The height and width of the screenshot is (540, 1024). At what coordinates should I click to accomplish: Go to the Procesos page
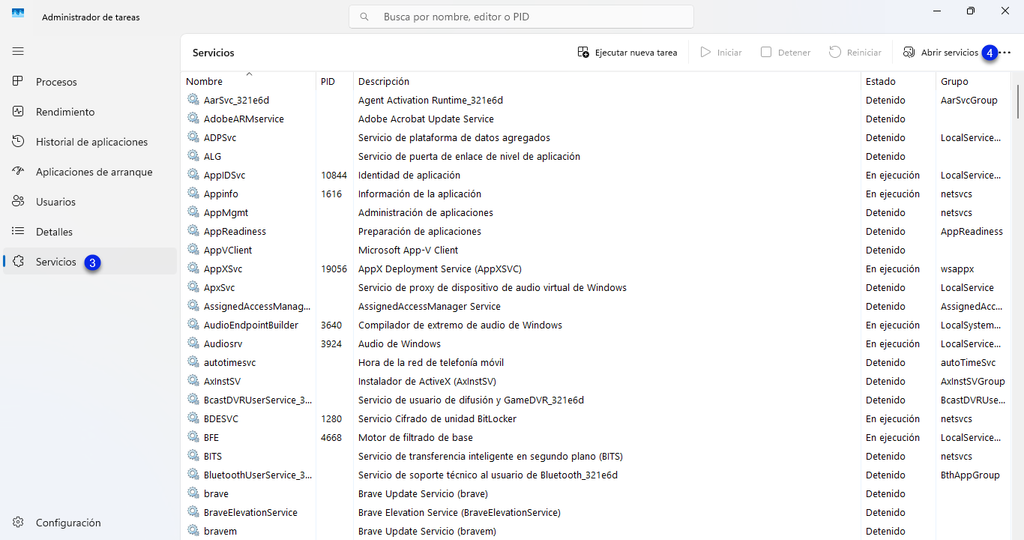click(x=89, y=82)
